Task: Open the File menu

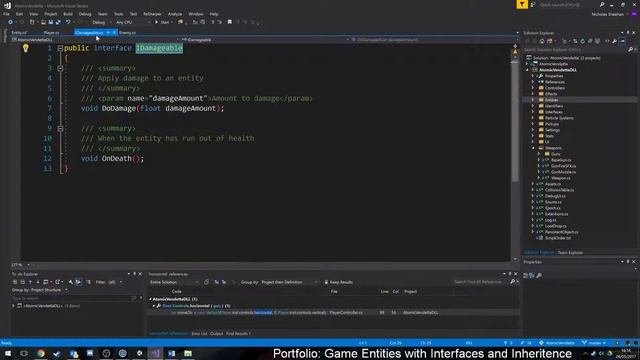Action: click(x=6, y=14)
